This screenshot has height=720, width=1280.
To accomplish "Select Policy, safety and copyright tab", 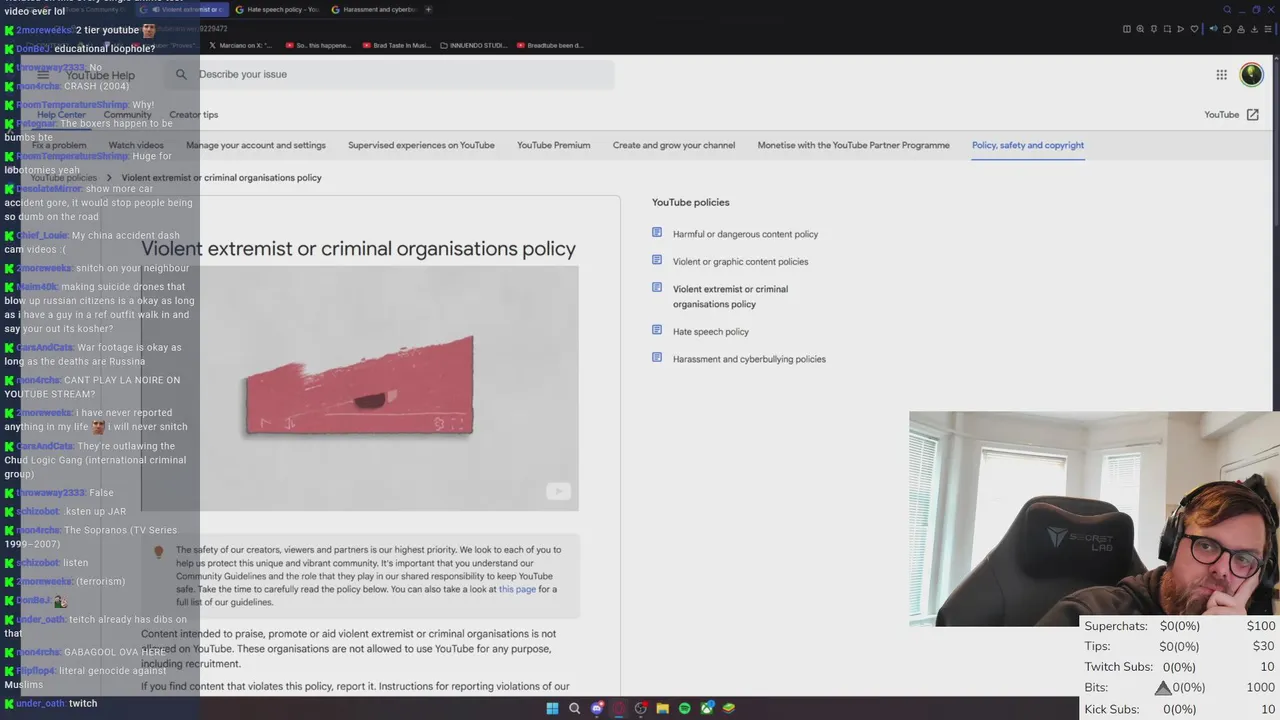I will [x=1028, y=145].
